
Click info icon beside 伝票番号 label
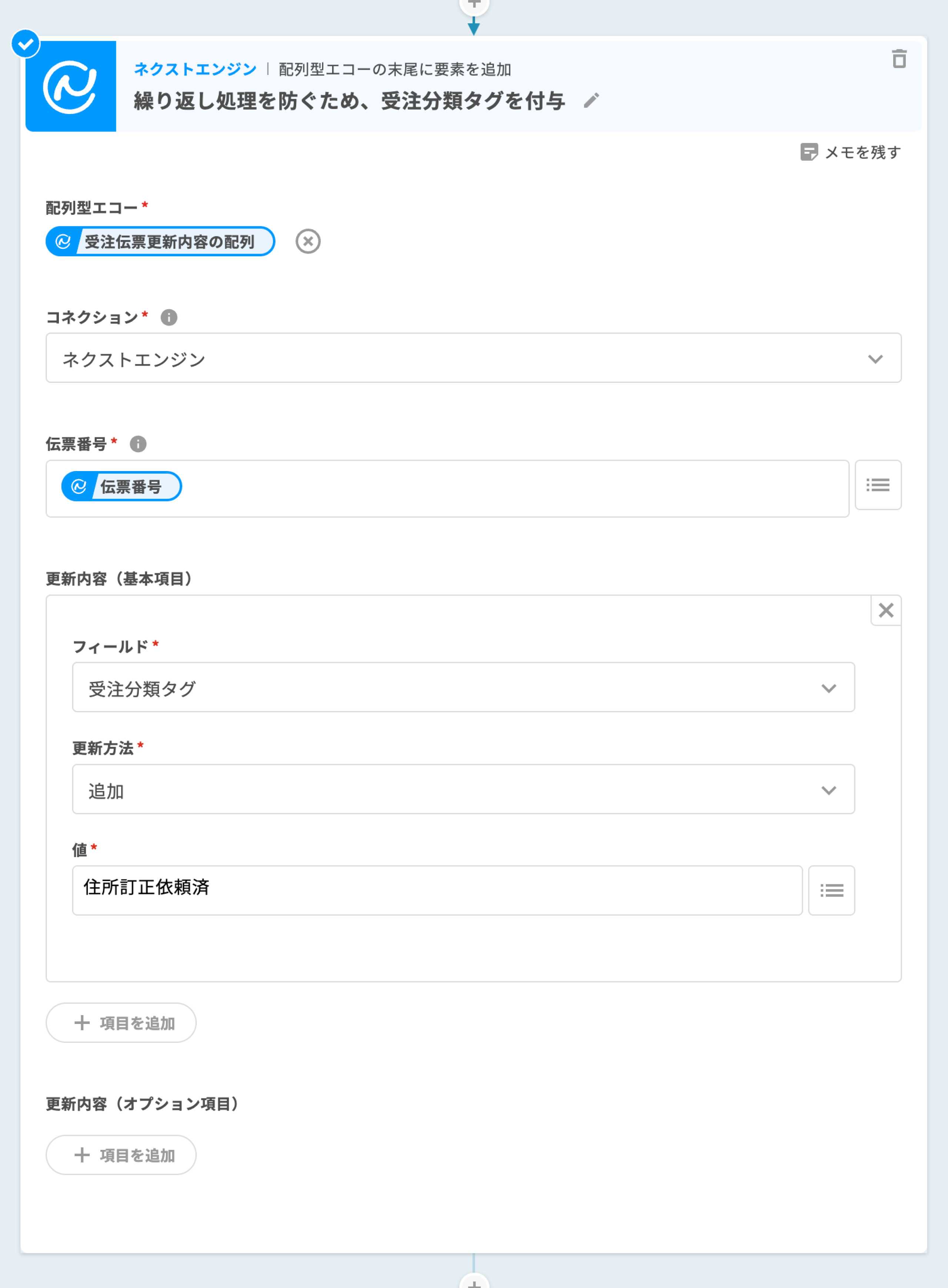pyautogui.click(x=138, y=444)
